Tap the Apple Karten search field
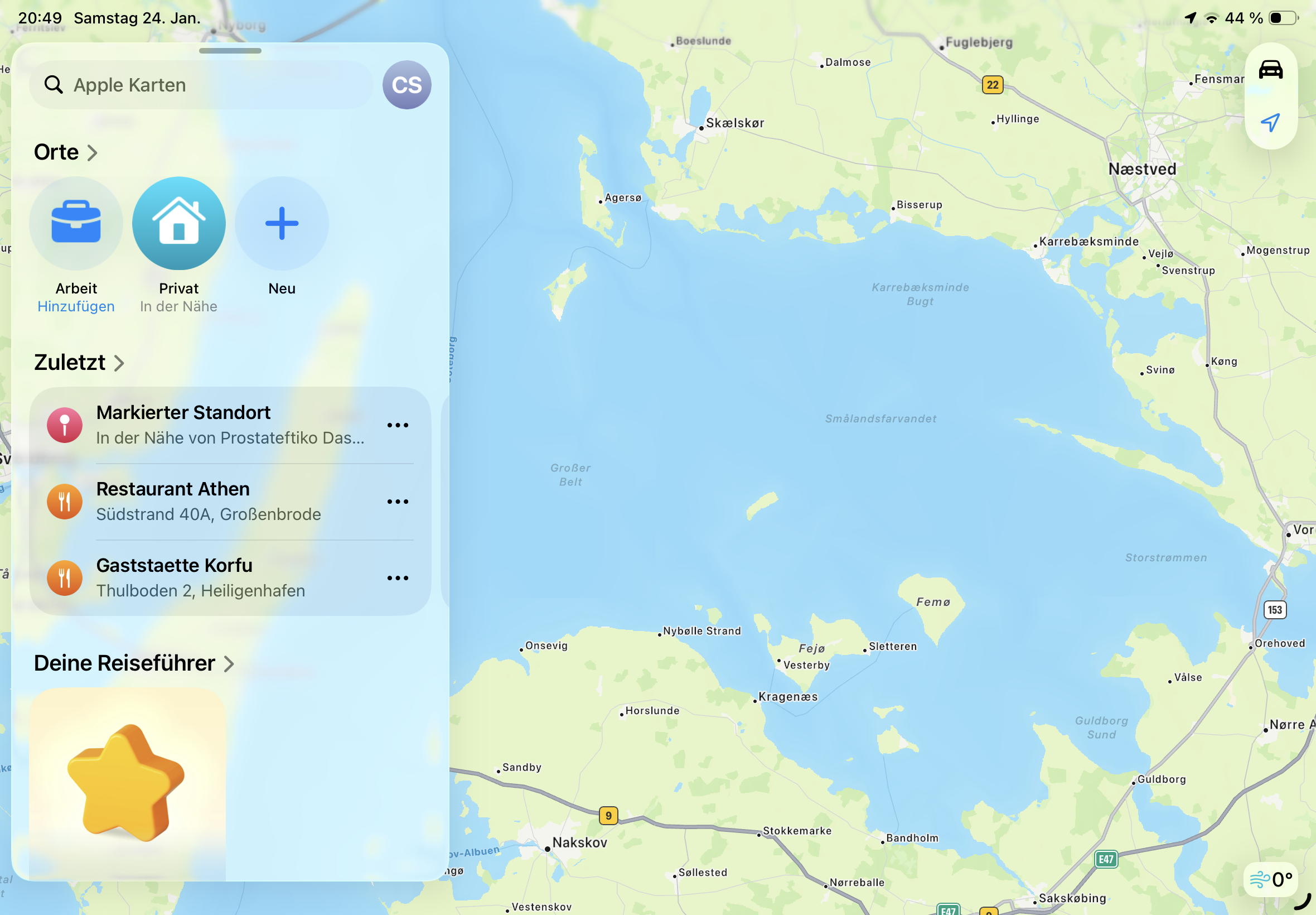Screen dimensions: 1316x915 [201, 85]
